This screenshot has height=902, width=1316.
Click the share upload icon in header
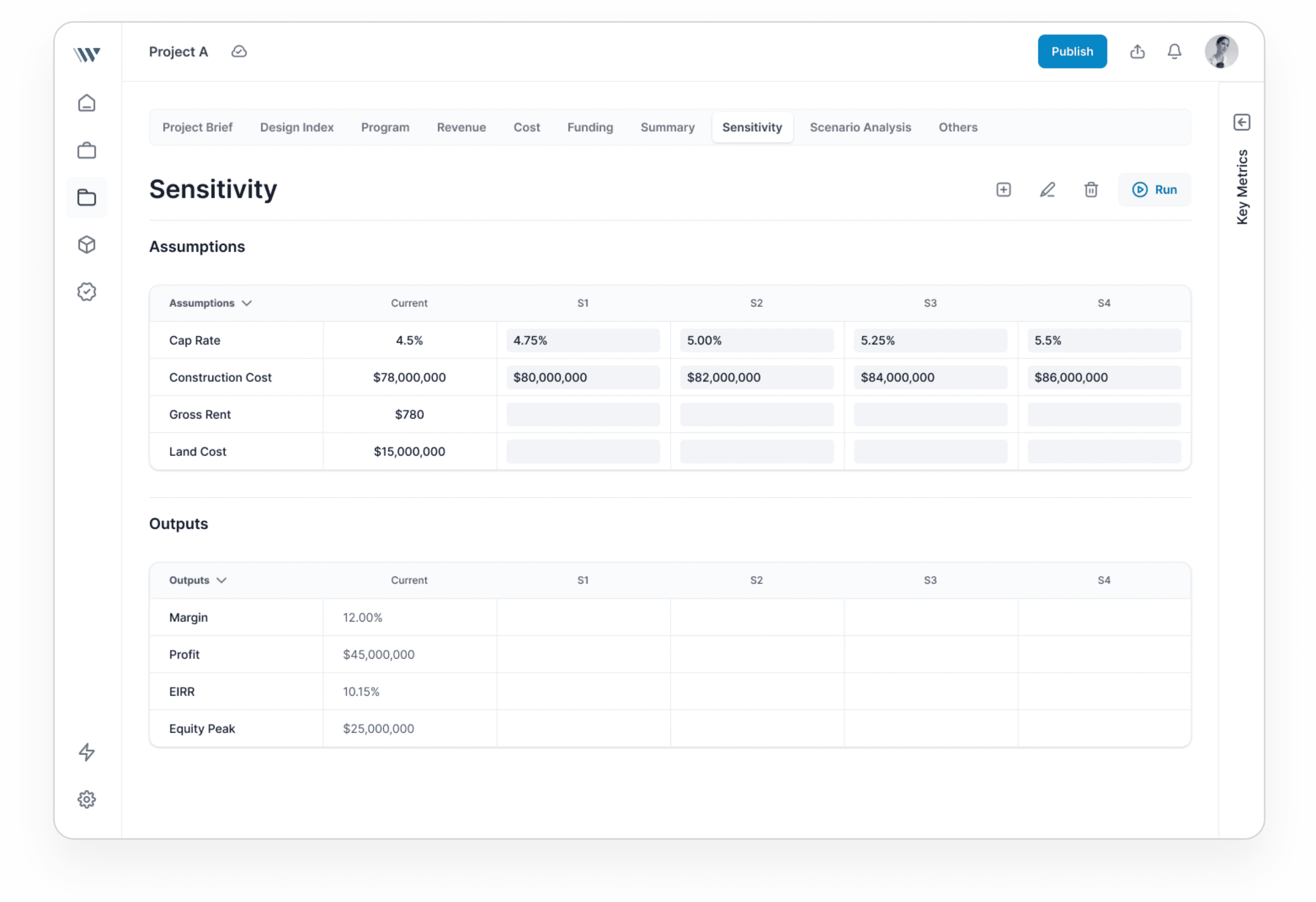[1137, 52]
